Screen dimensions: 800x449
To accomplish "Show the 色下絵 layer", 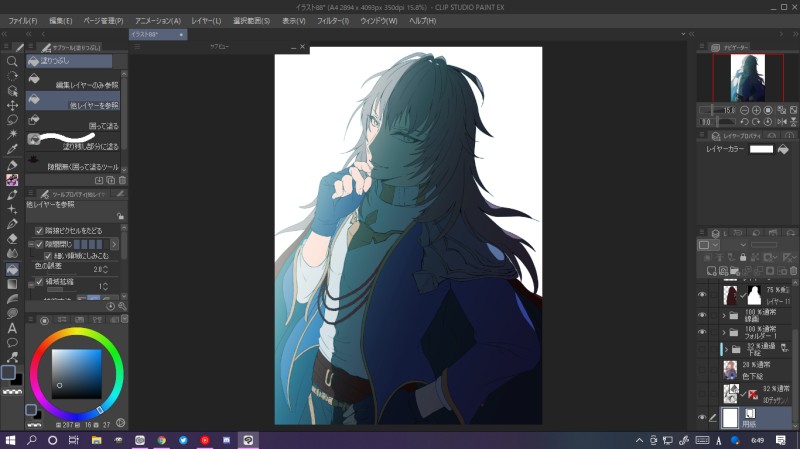I will (702, 369).
